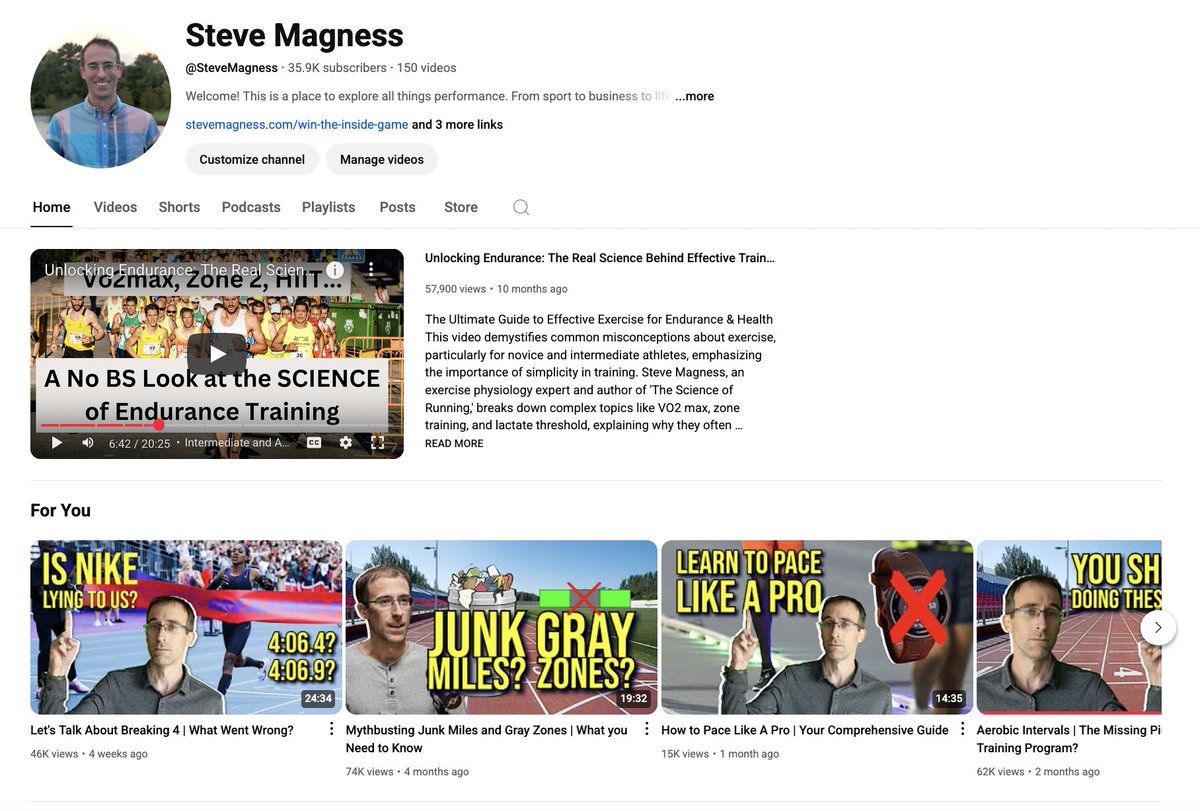Open the video player settings gear
The width and height of the screenshot is (1200, 811).
point(345,441)
